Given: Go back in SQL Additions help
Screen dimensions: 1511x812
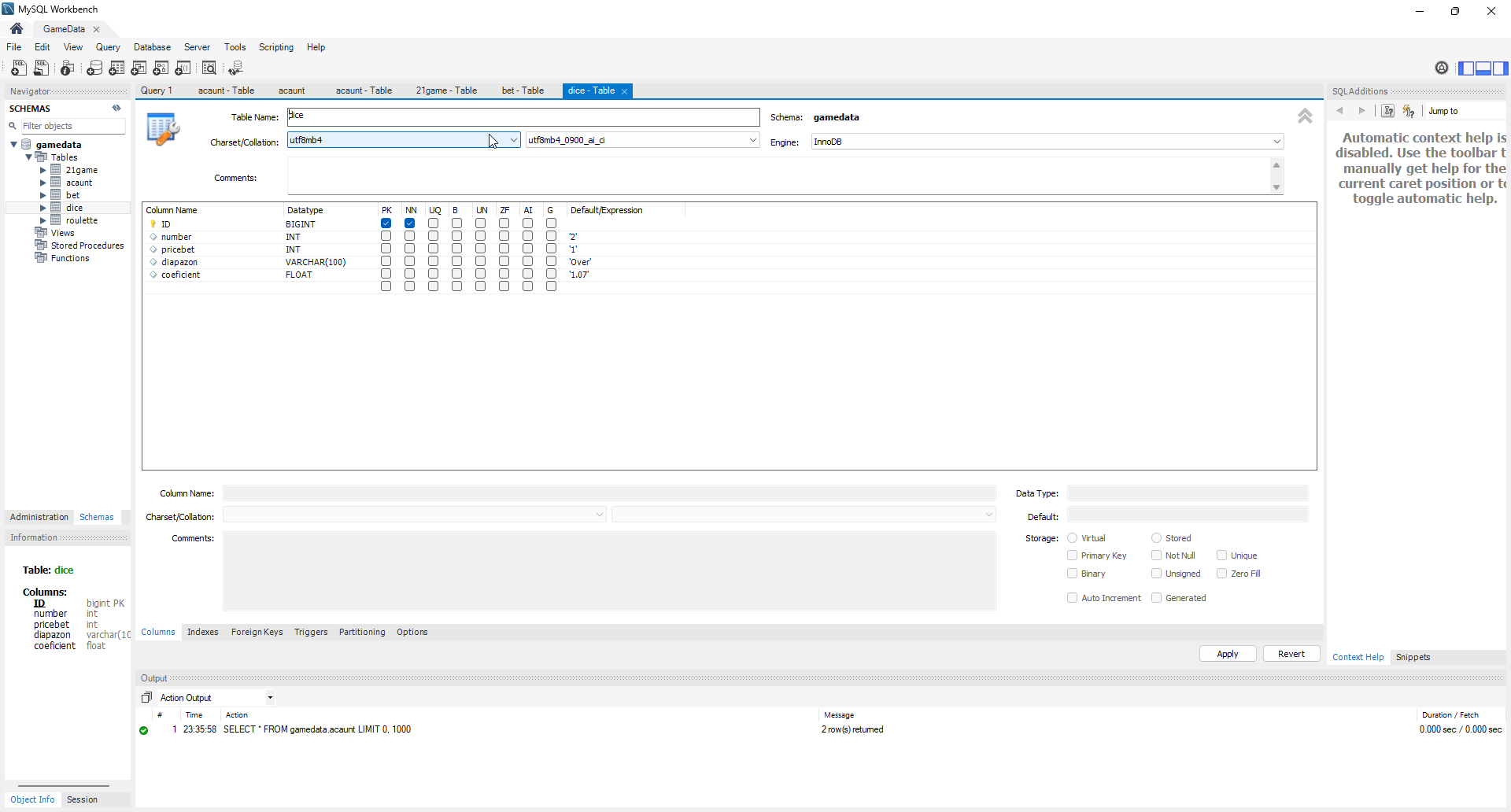Looking at the screenshot, I should [1340, 111].
